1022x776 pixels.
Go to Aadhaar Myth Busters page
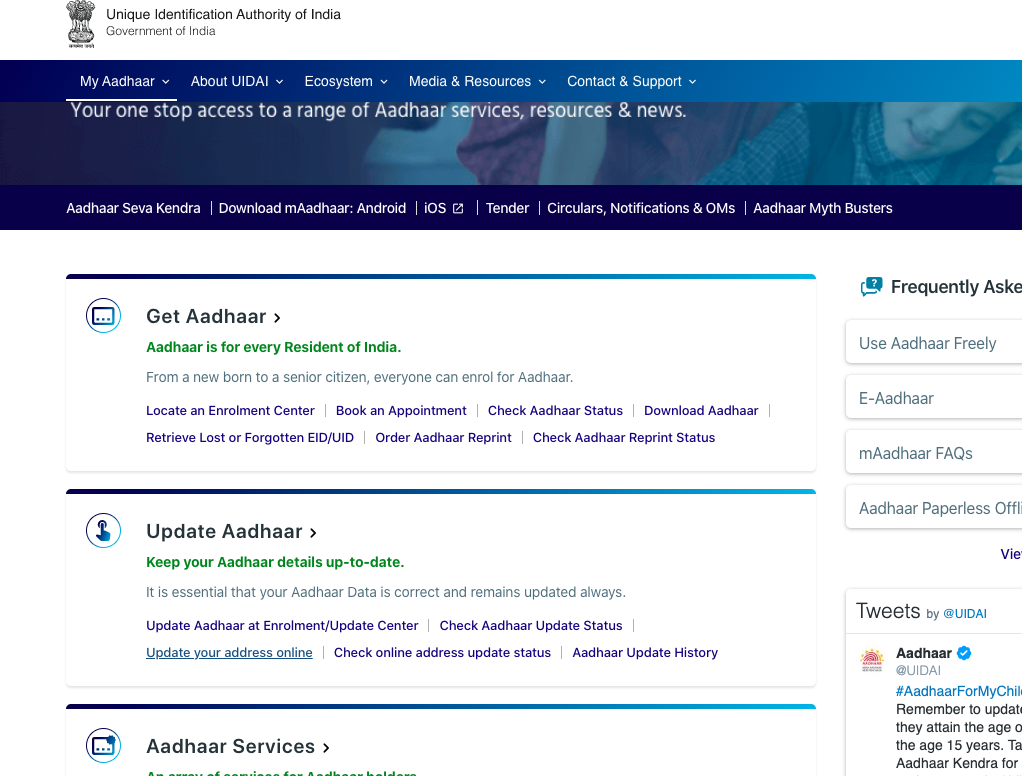(822, 208)
